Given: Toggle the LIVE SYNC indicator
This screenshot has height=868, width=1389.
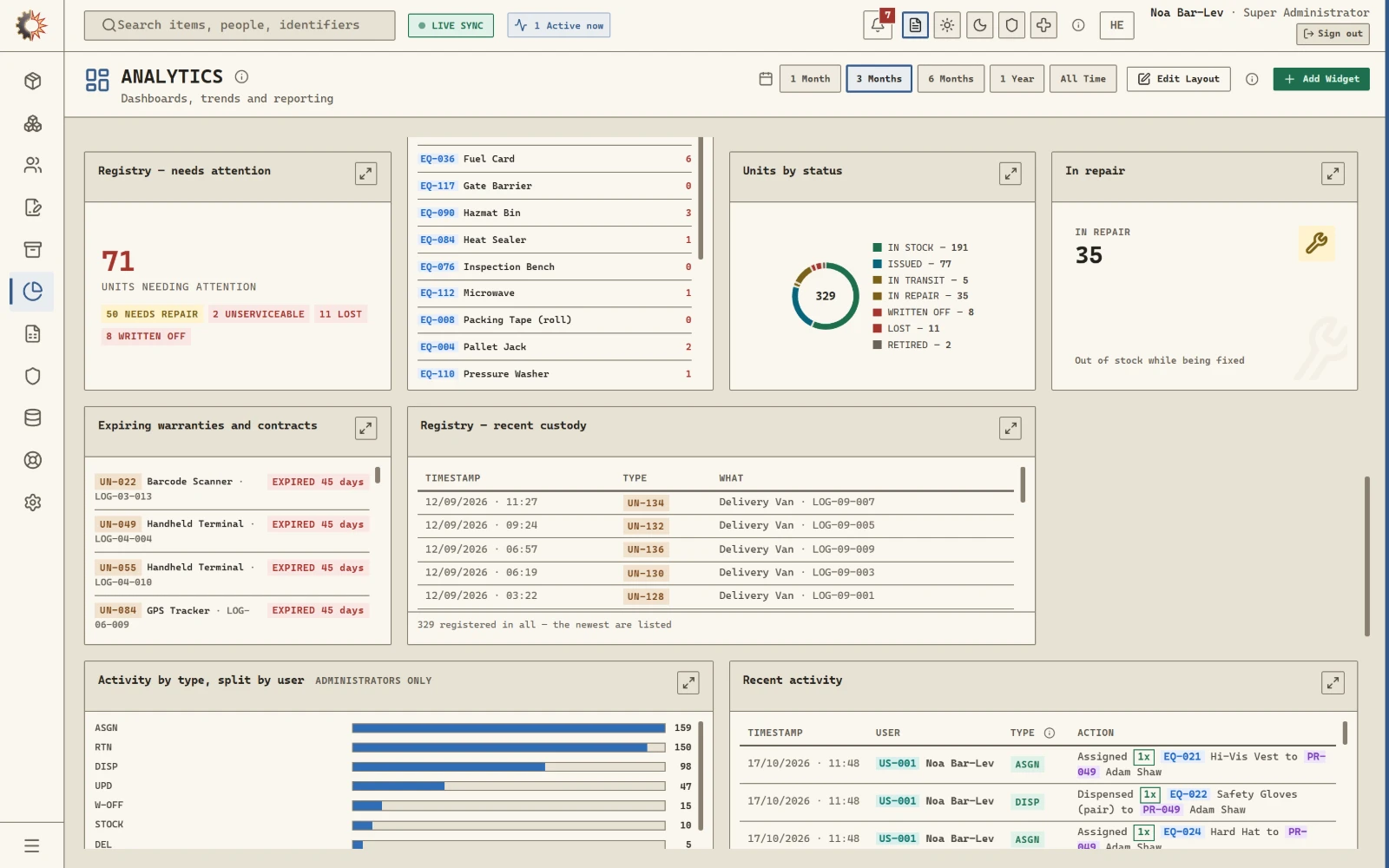Looking at the screenshot, I should coord(451,26).
